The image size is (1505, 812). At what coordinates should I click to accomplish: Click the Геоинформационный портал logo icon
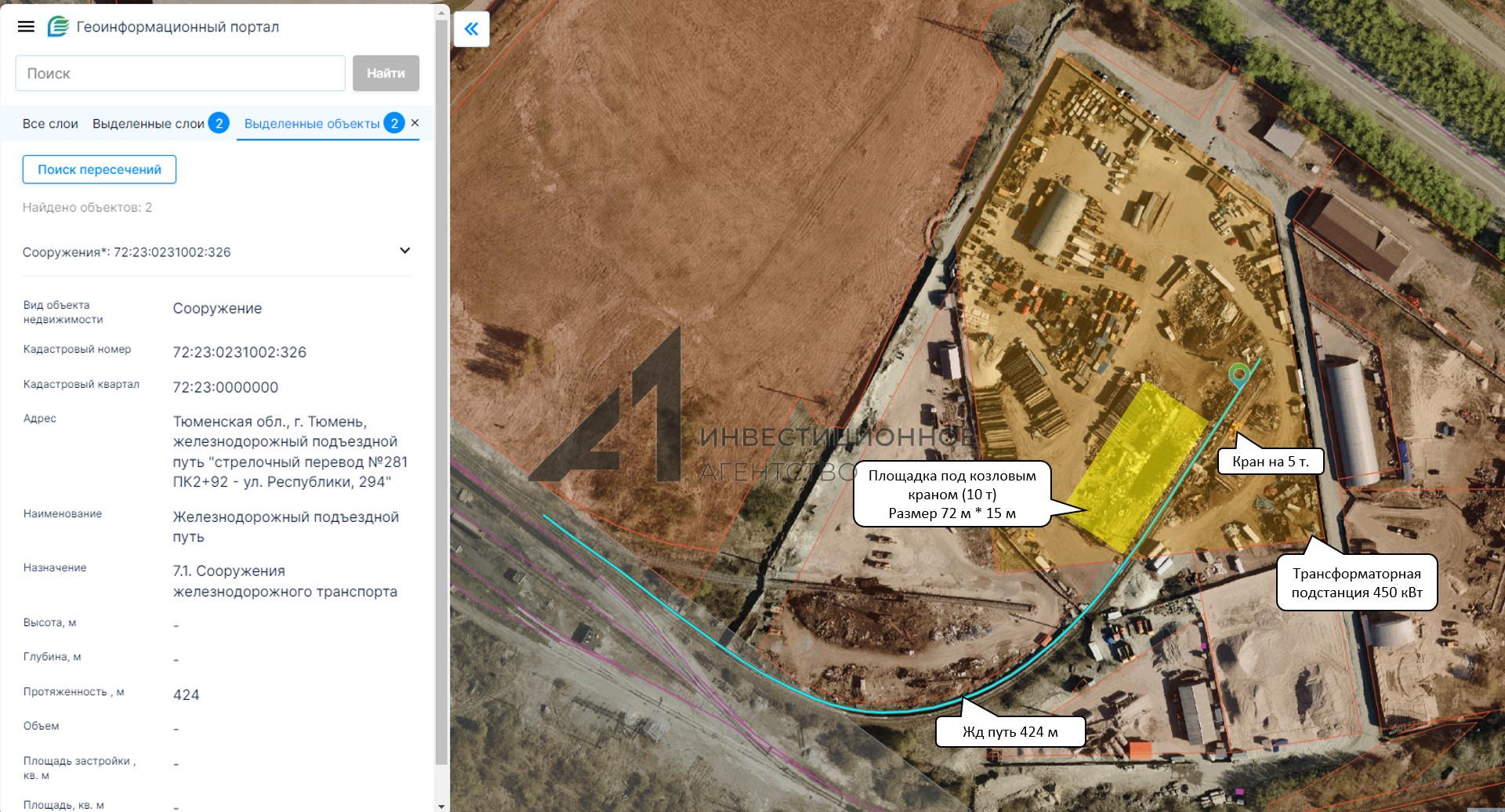(58, 27)
